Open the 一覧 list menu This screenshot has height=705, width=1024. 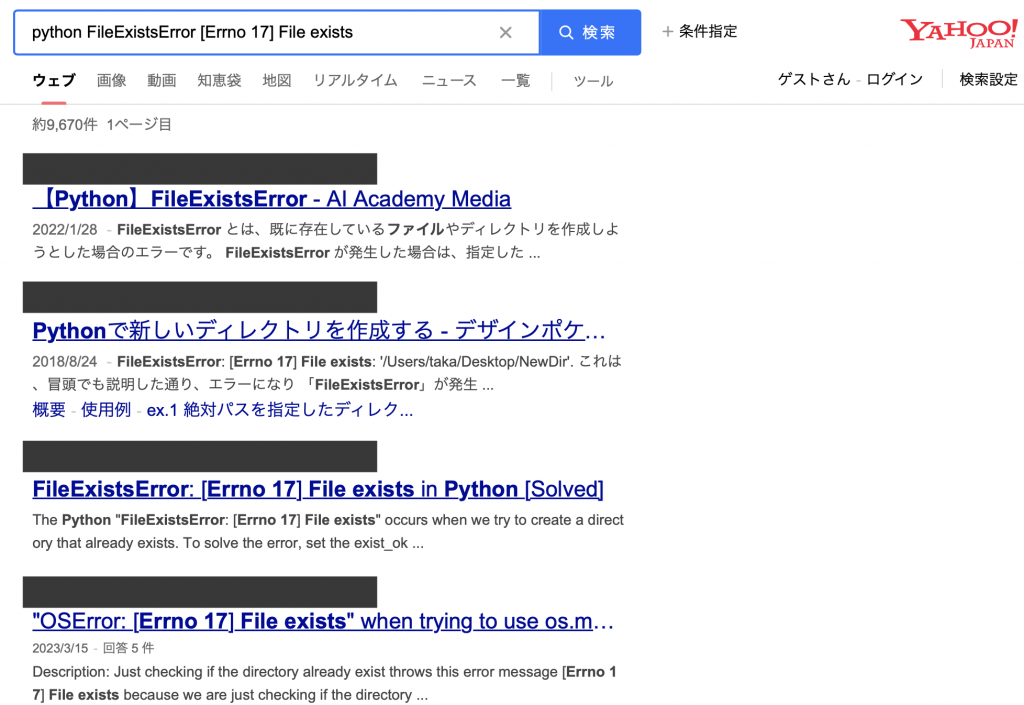click(515, 81)
